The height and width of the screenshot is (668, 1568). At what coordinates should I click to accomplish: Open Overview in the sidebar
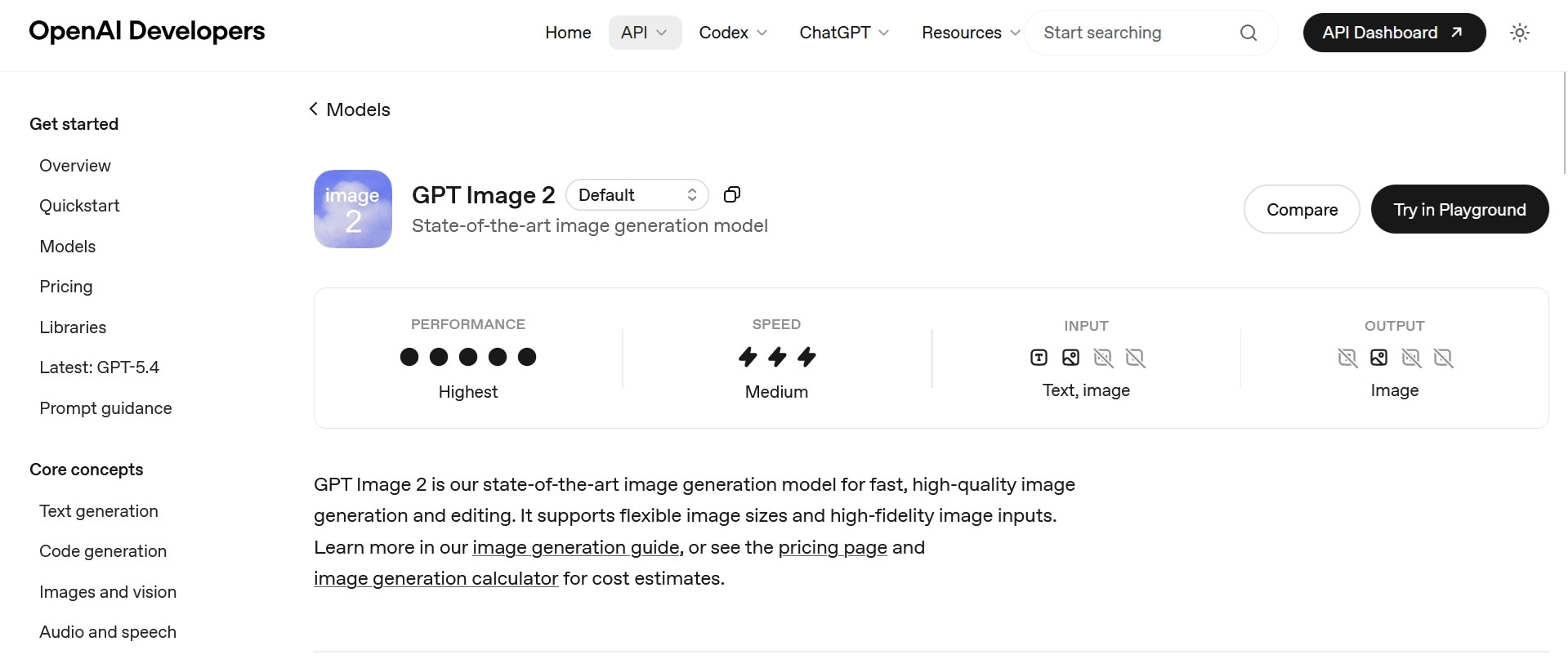point(75,166)
